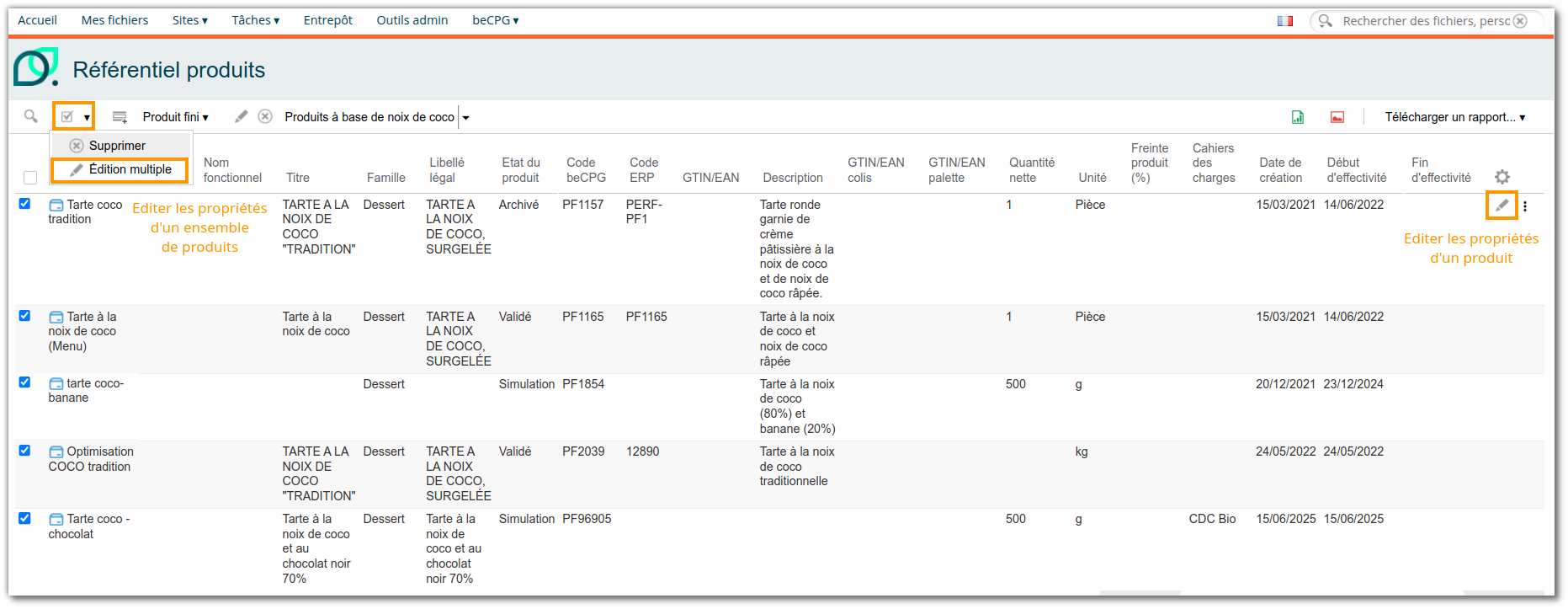Click the French flag language icon
Screen dimensions: 1568x609
click(1285, 21)
